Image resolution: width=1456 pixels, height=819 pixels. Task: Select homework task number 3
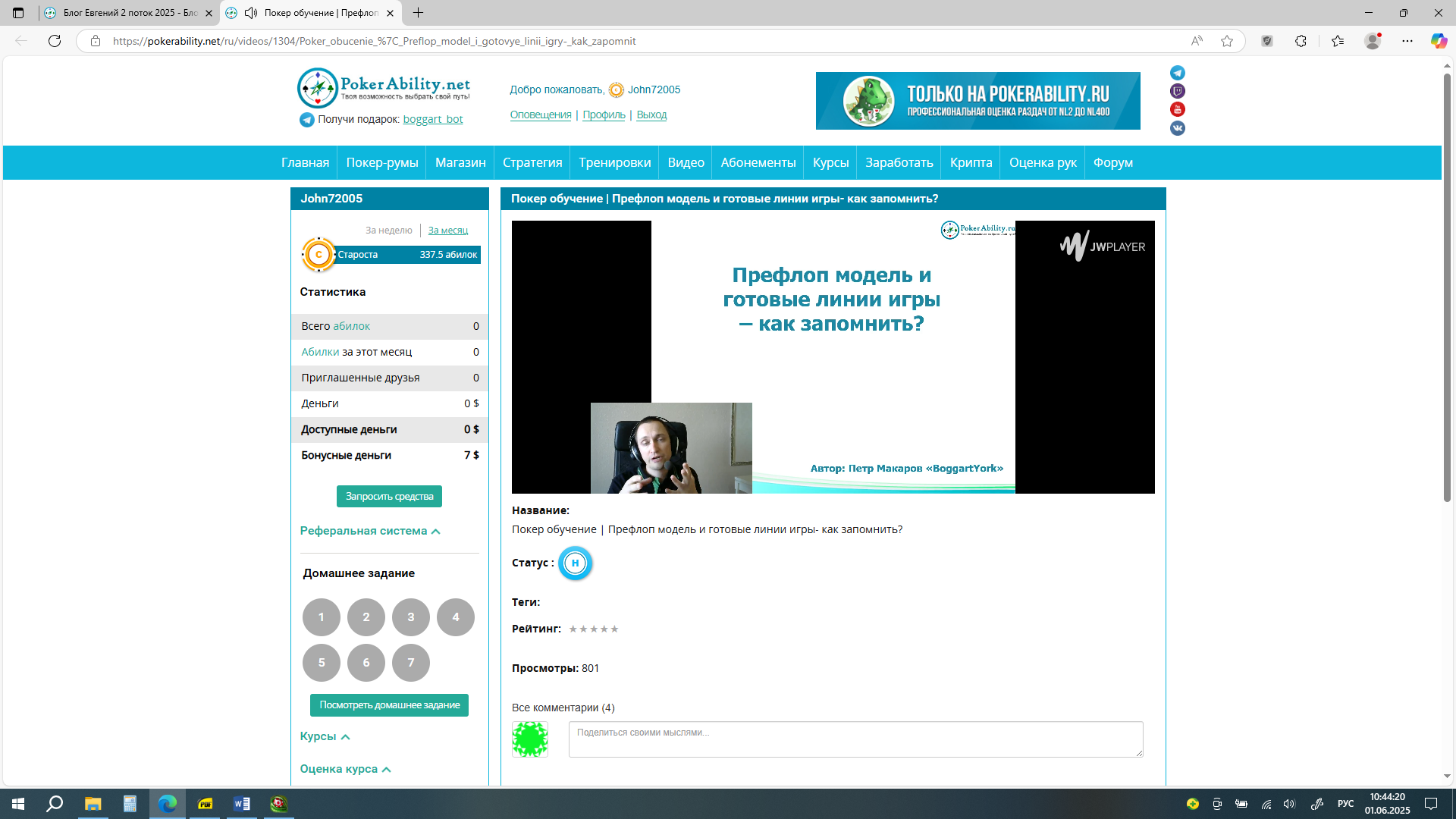click(x=411, y=617)
